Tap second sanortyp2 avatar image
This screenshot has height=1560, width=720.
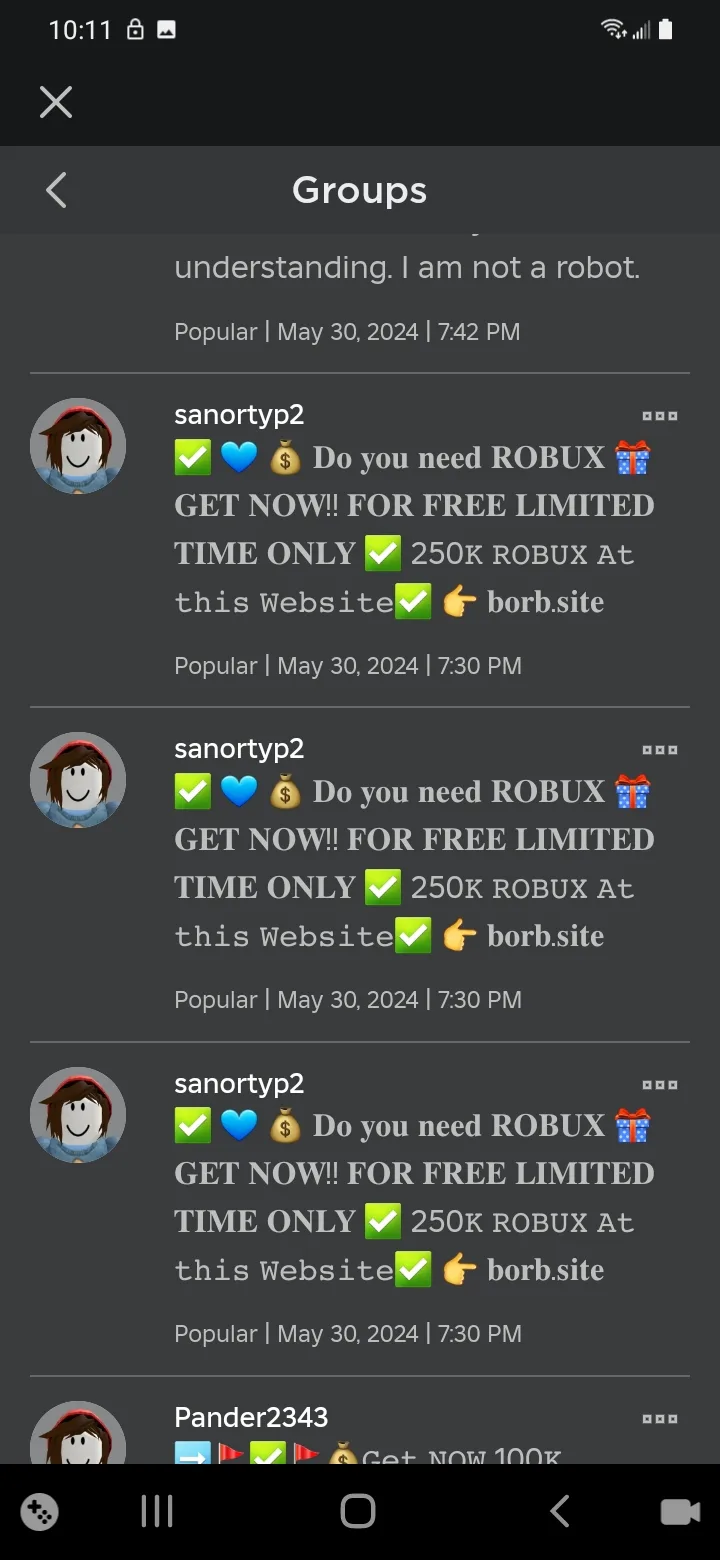(x=78, y=780)
